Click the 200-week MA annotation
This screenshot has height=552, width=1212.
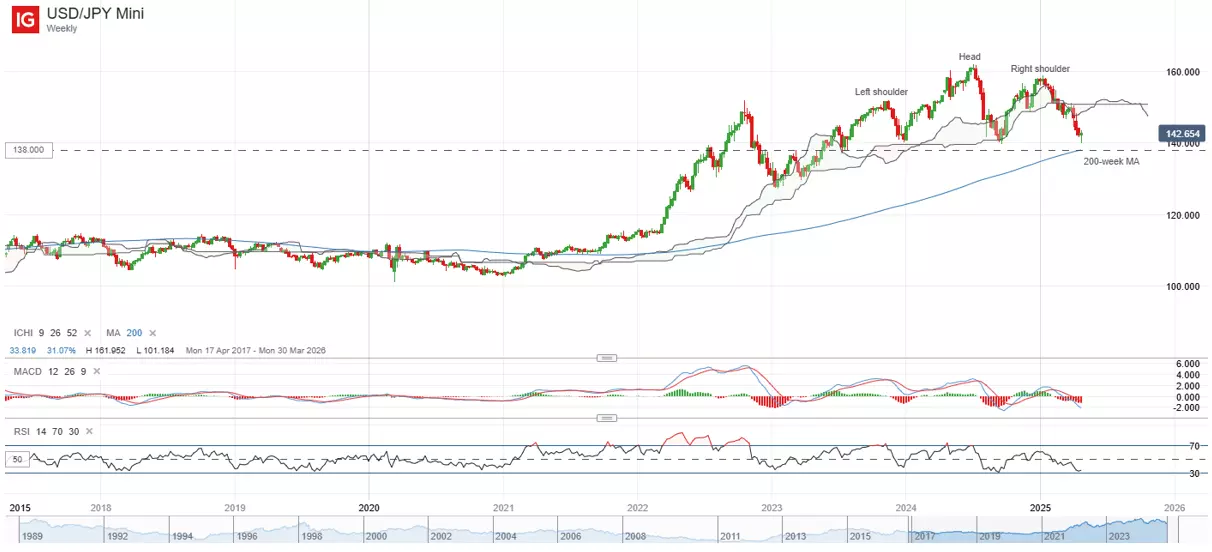[x=1112, y=161]
